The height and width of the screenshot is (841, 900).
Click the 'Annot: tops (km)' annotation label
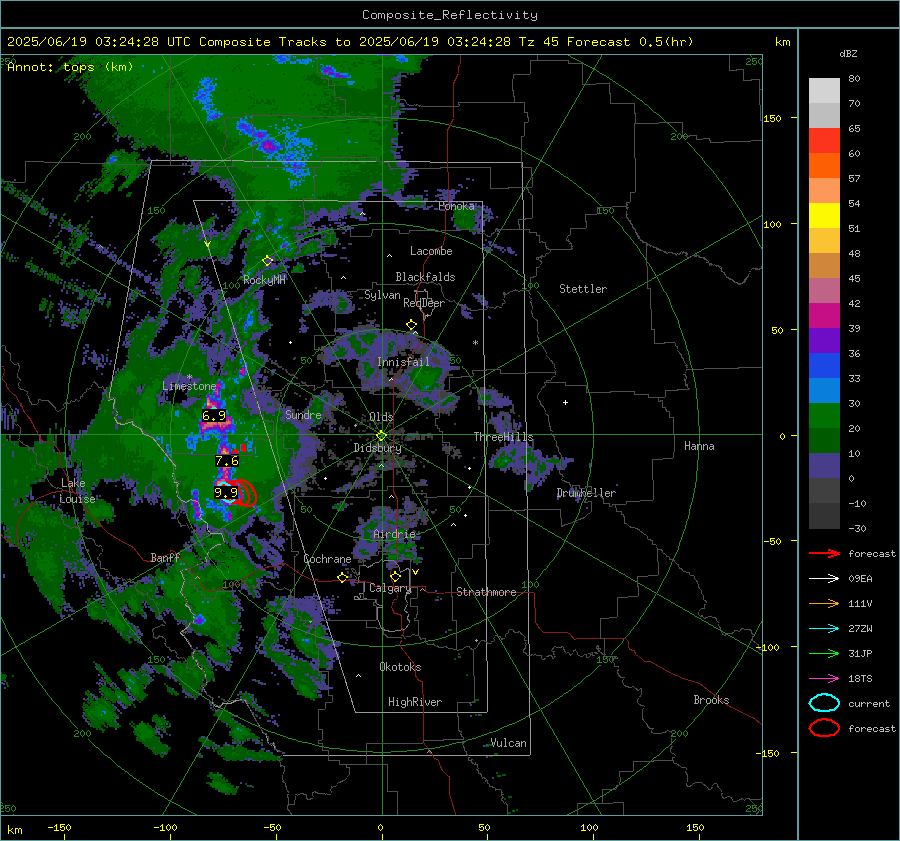click(70, 67)
